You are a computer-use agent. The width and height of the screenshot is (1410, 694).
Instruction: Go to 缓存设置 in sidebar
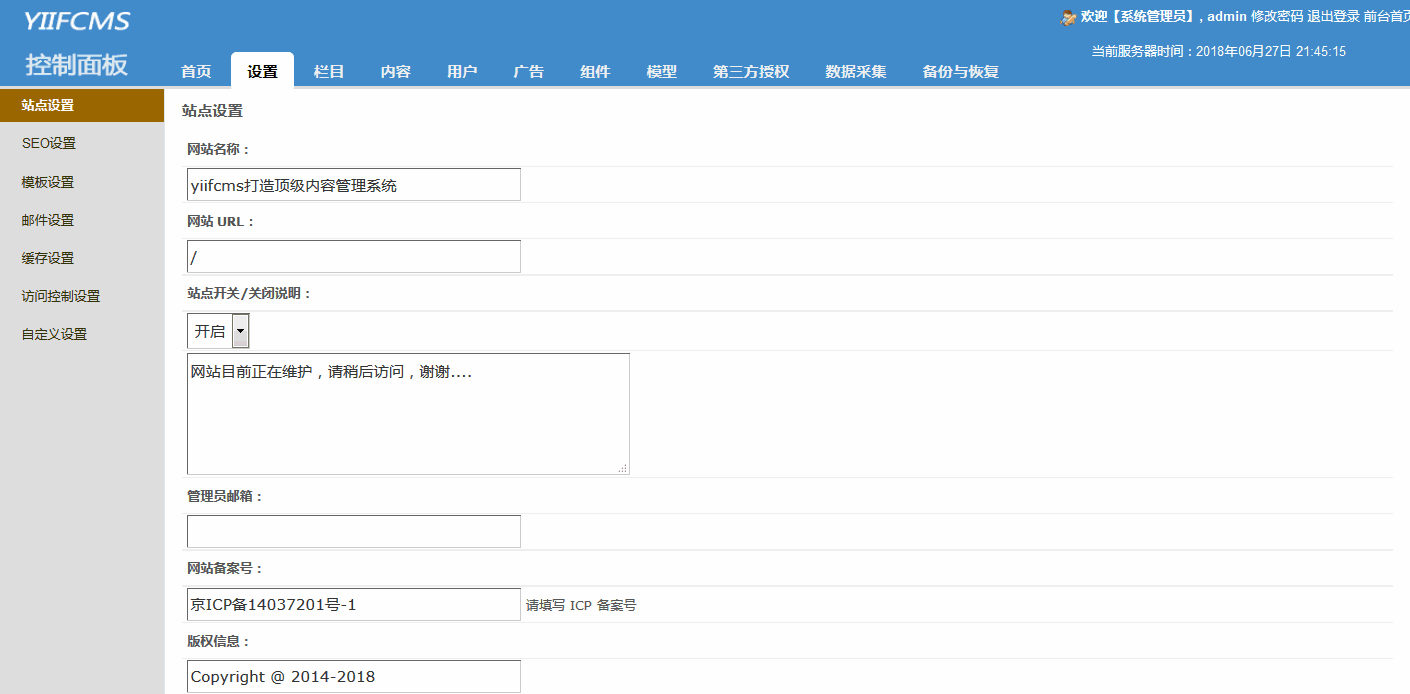pos(48,258)
